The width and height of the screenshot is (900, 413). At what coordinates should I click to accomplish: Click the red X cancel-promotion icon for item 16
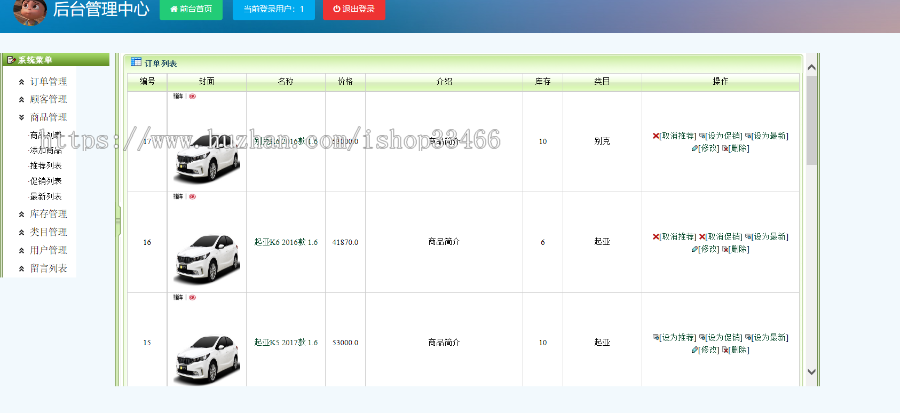(x=701, y=236)
